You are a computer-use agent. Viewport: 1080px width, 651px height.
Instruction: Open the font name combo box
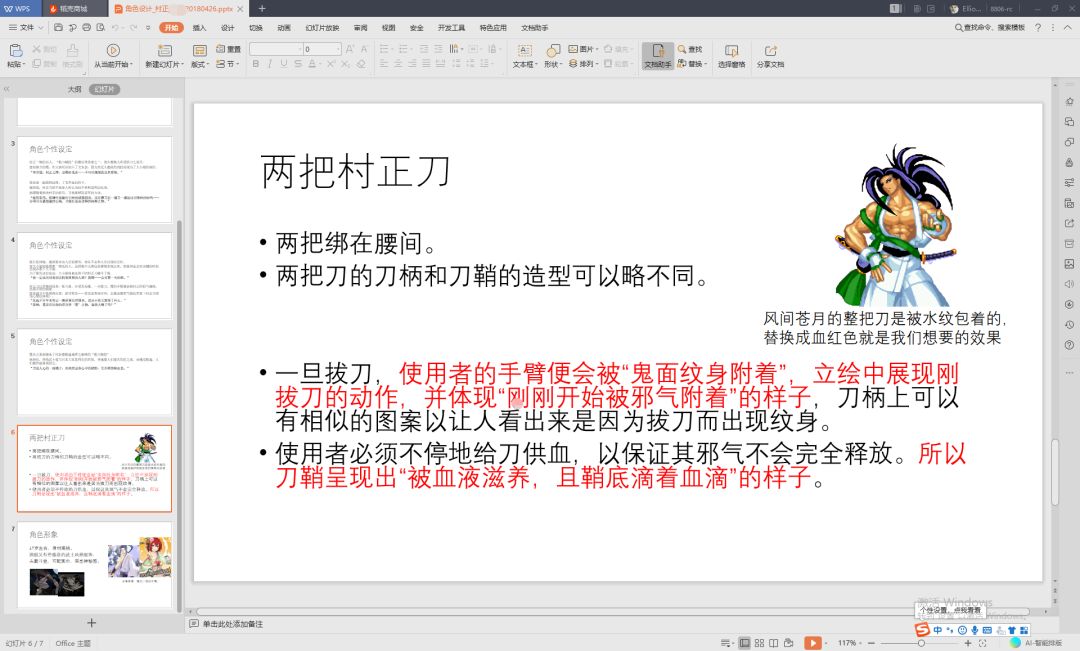(x=276, y=49)
